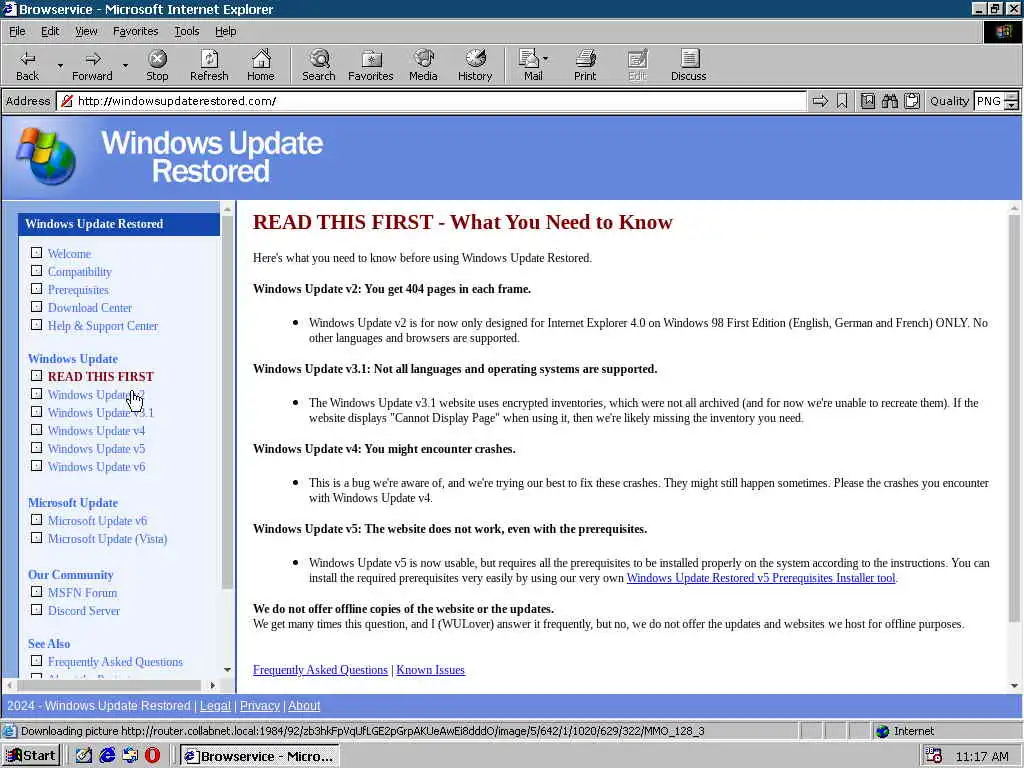Refresh the current page
This screenshot has height=768, width=1024.
click(x=209, y=65)
